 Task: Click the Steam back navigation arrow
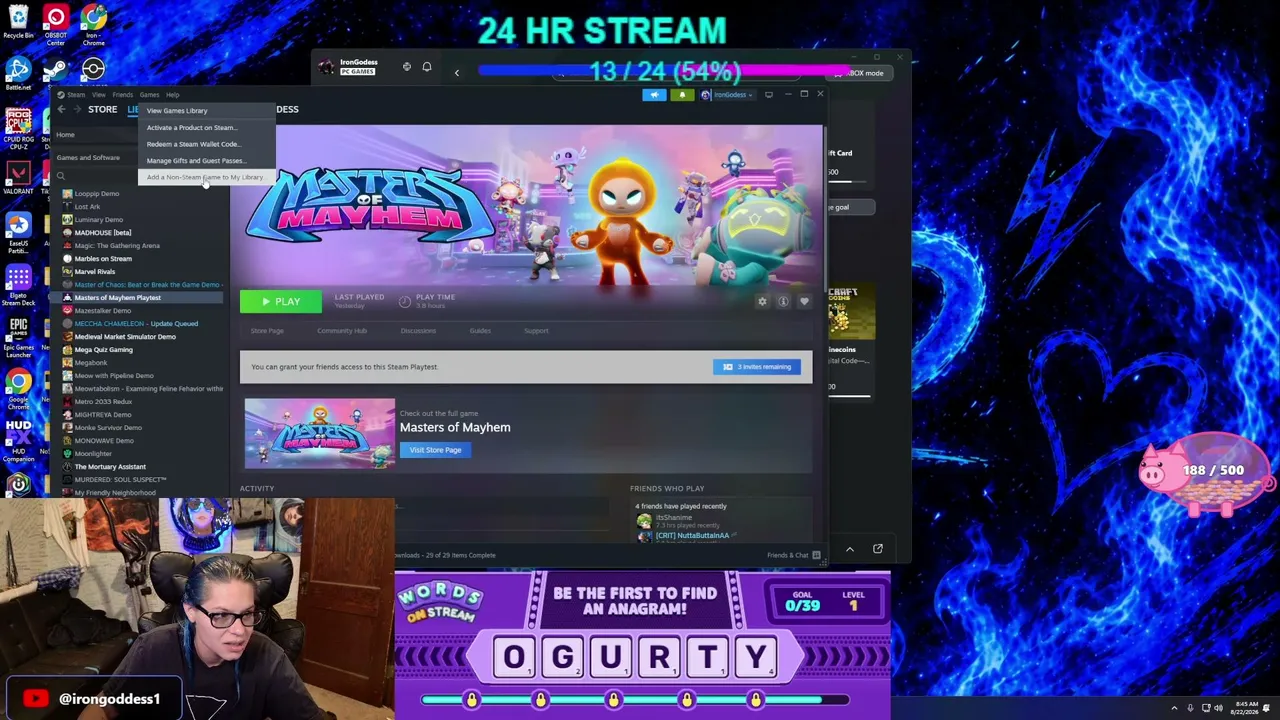click(x=61, y=109)
